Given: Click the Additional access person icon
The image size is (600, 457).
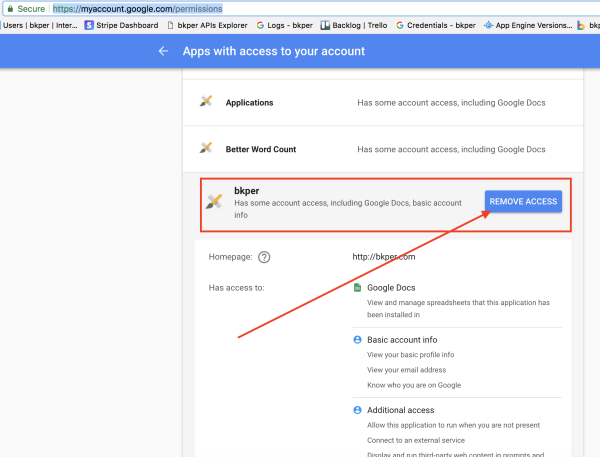Looking at the screenshot, I should [357, 410].
